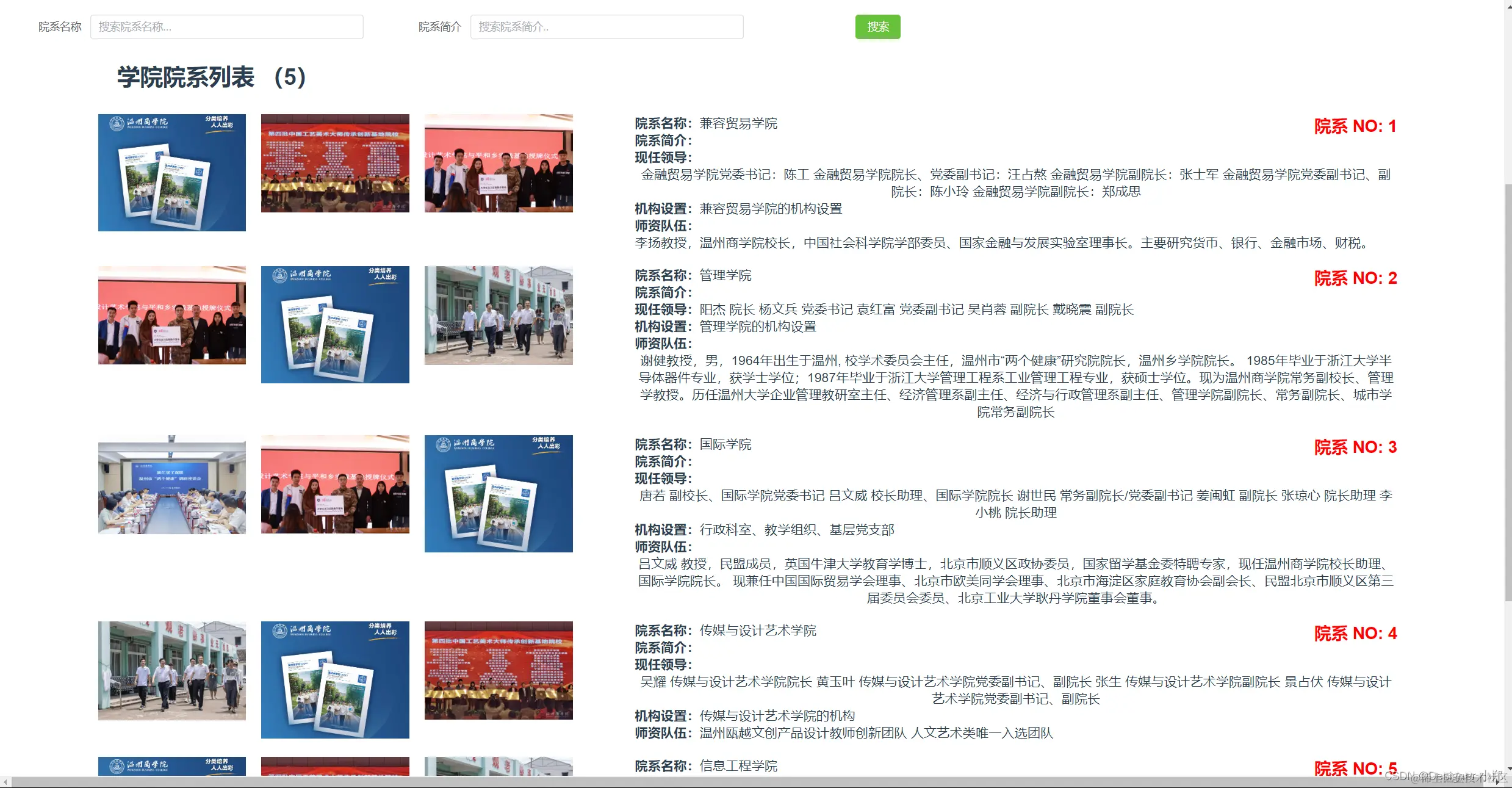Open the red stage photo for 传媒与设计艺术学院
The width and height of the screenshot is (1512, 788).
(499, 670)
